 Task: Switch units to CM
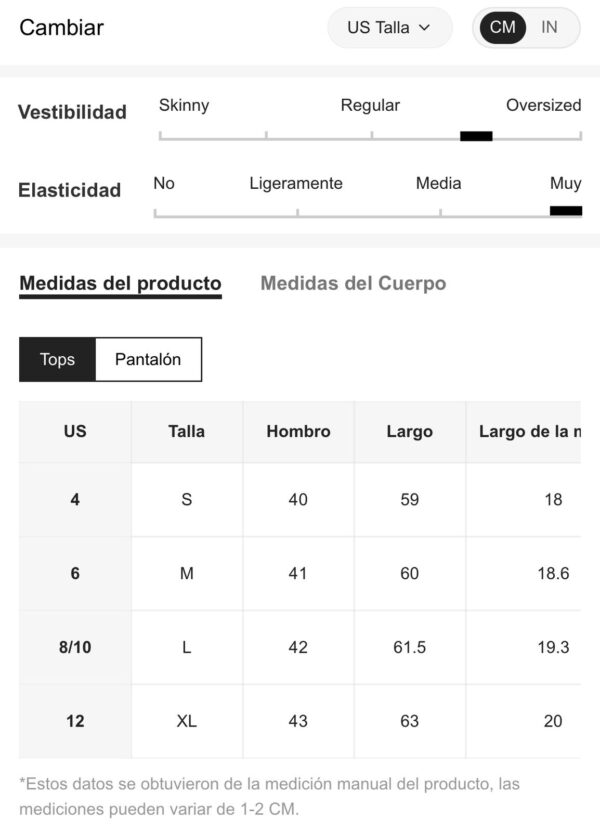point(502,27)
